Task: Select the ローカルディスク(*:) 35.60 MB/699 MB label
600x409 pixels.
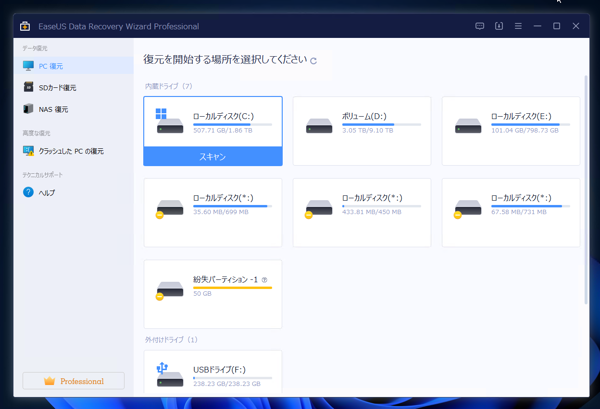Action: 223,198
